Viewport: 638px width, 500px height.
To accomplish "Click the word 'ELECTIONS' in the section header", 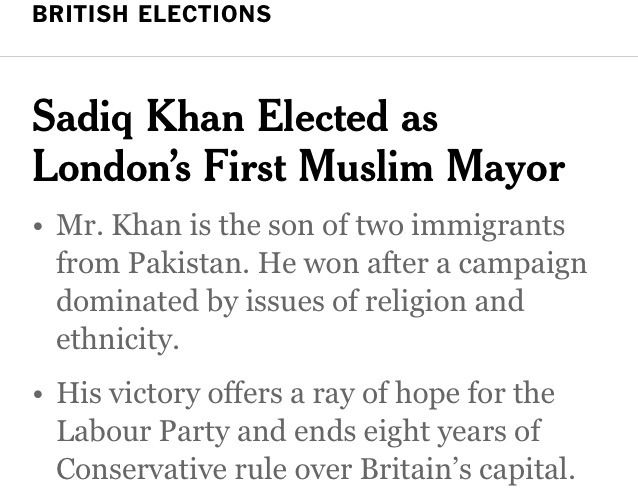I will coord(205,14).
